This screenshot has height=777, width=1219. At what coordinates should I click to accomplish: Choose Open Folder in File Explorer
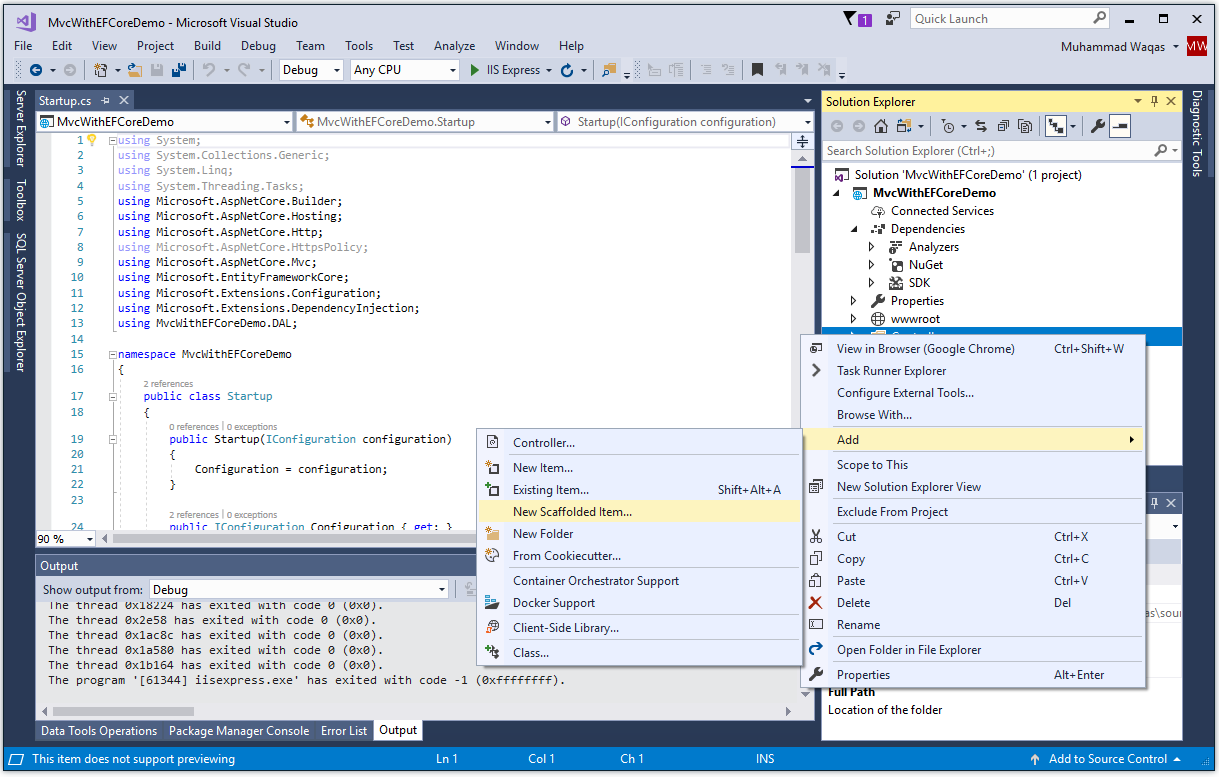point(973,650)
